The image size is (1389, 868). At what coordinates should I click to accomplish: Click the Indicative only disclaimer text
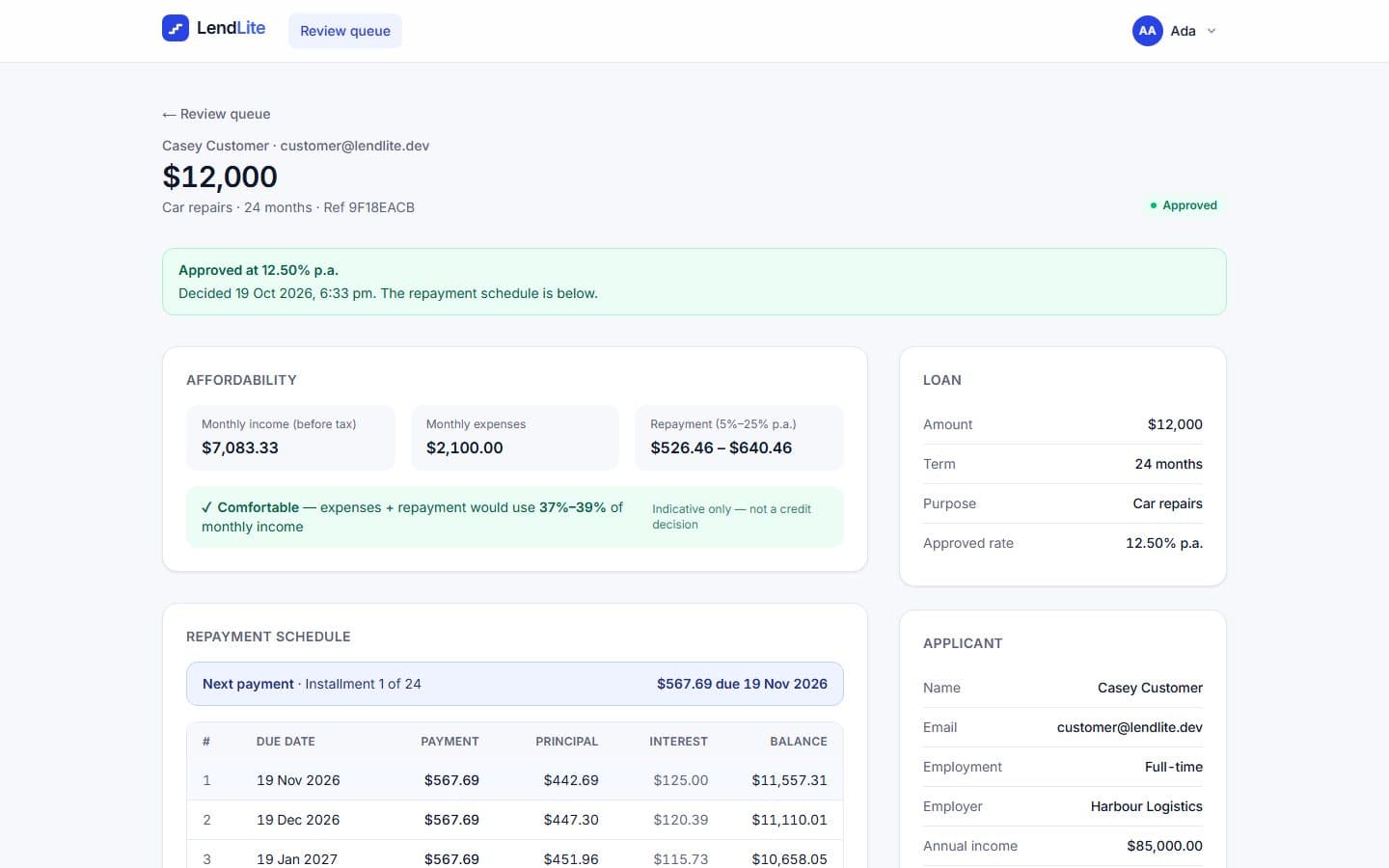coord(731,517)
